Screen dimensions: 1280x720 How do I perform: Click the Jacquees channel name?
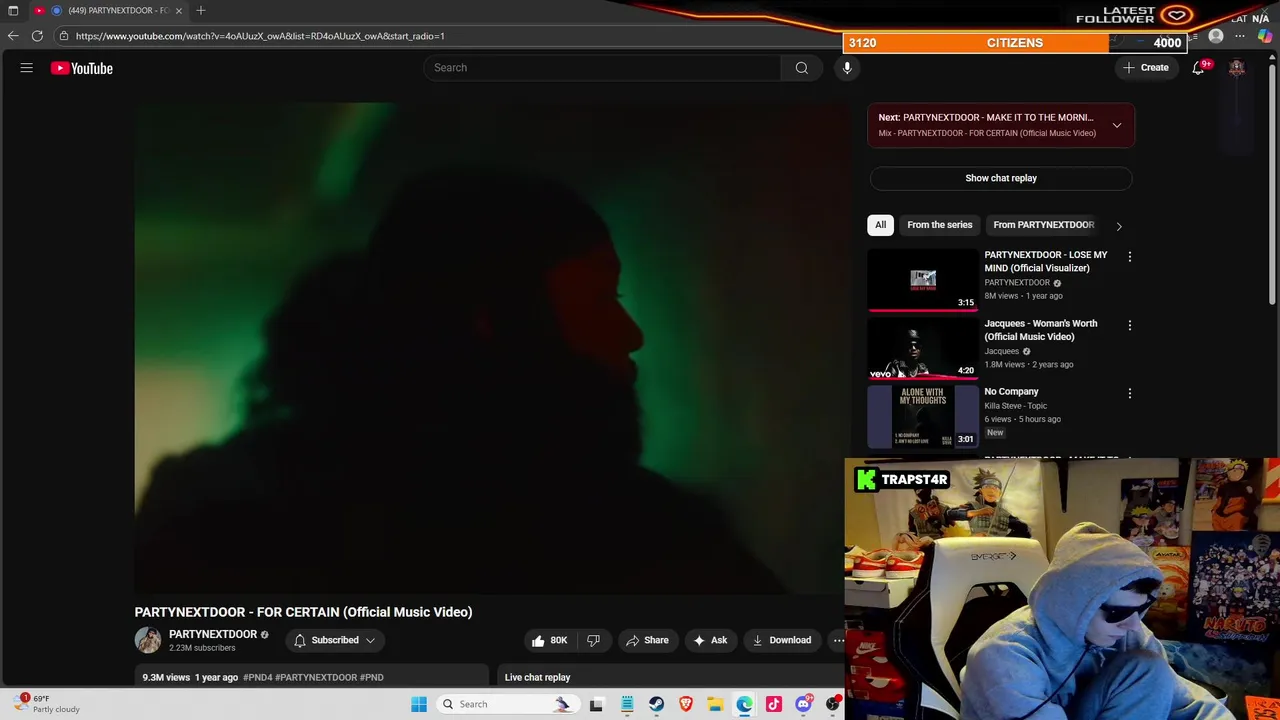tap(1001, 351)
